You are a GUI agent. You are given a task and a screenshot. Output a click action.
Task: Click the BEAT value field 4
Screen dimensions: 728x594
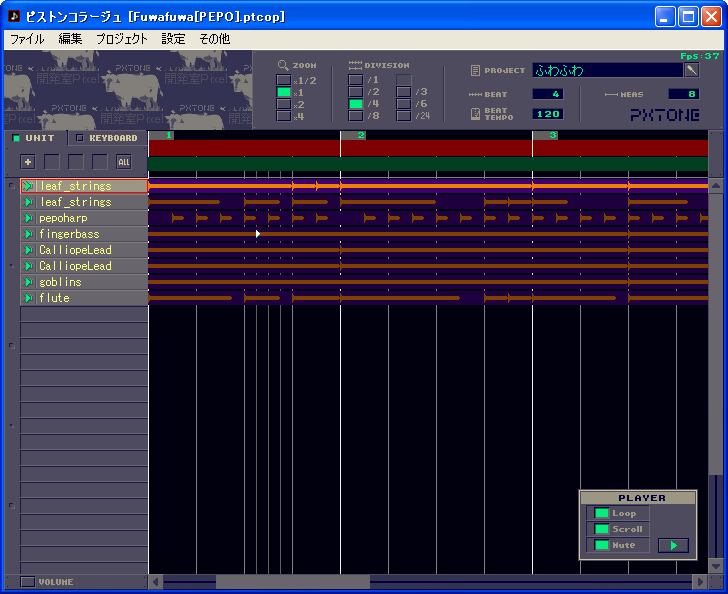548,94
